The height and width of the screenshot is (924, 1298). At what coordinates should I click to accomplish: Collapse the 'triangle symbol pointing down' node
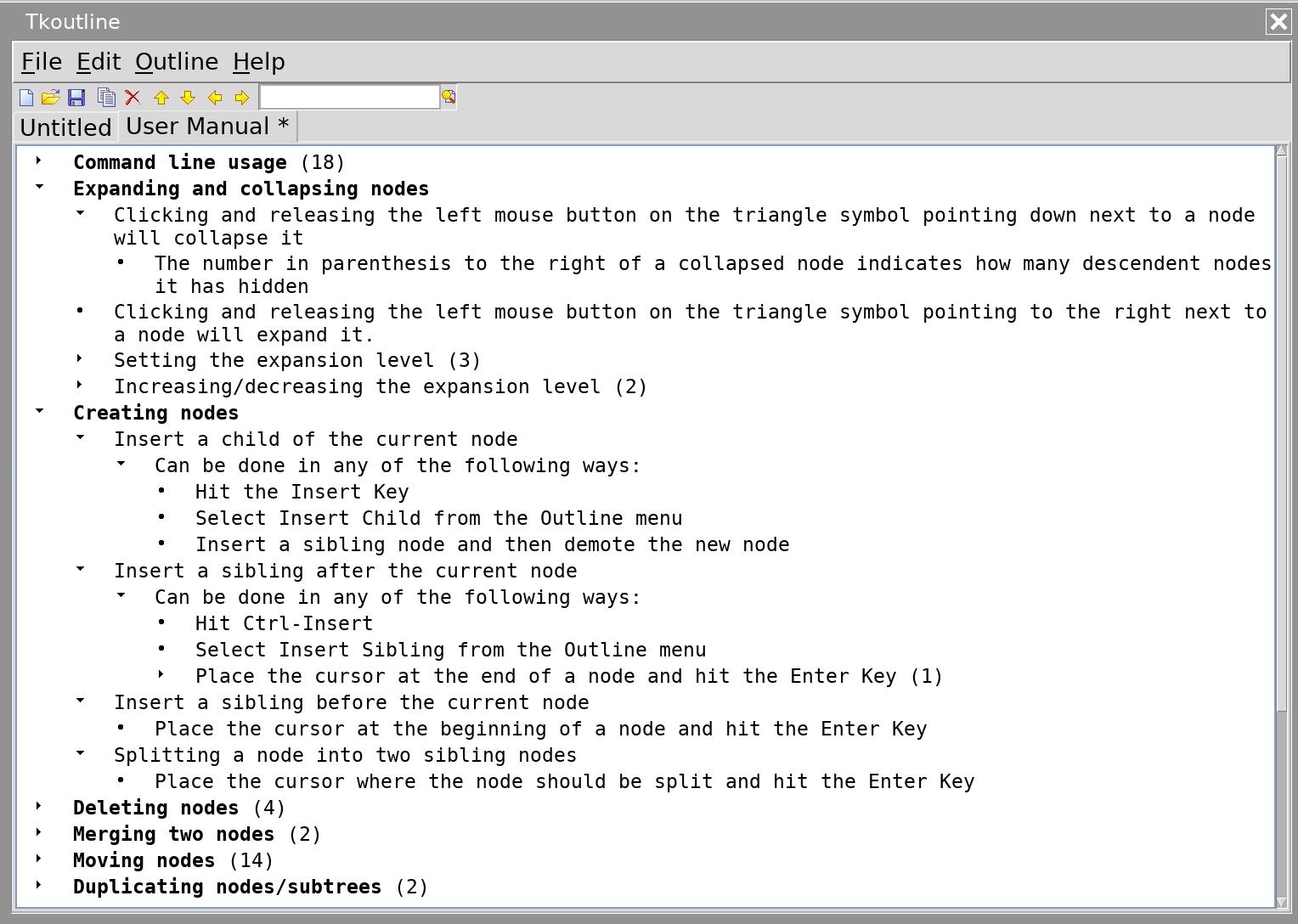coord(80,213)
